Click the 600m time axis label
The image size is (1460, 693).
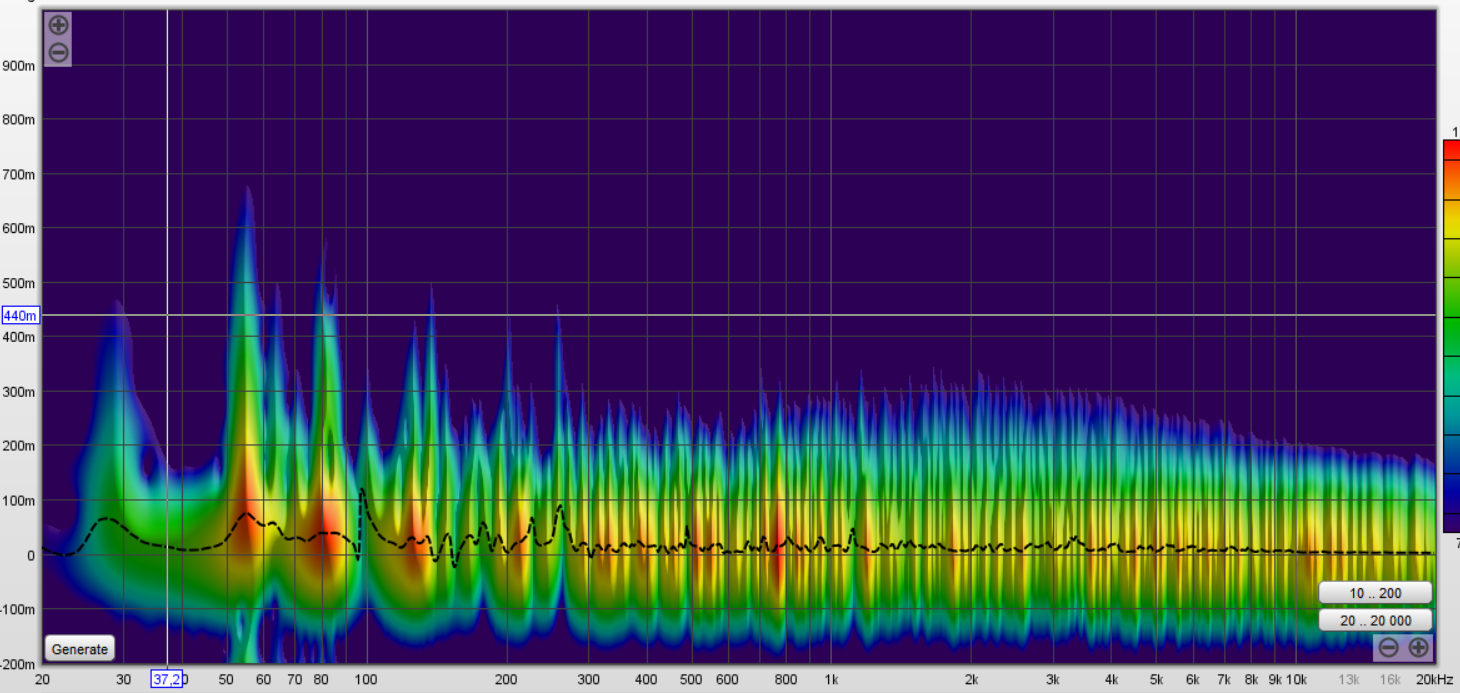(19, 229)
